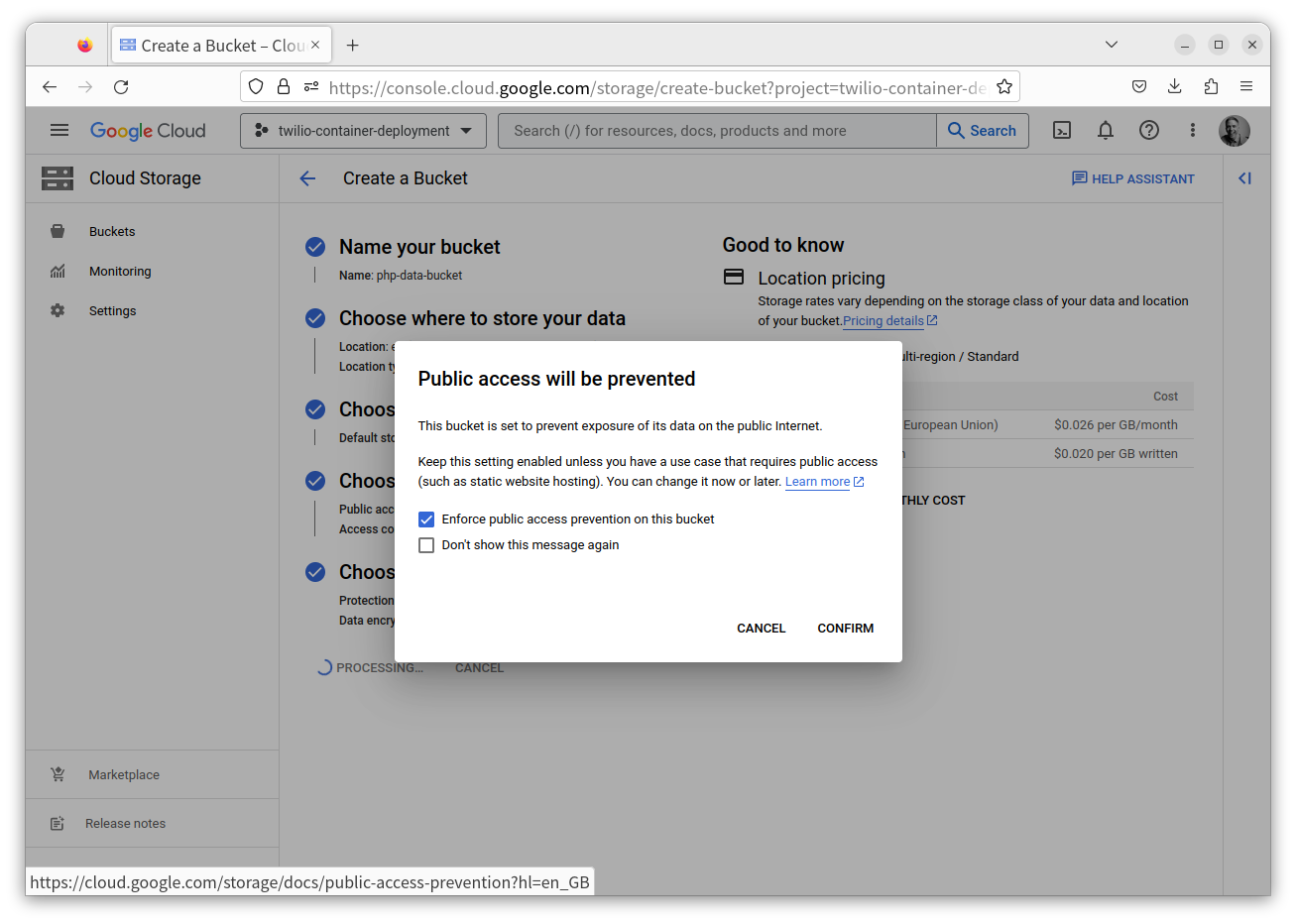The width and height of the screenshot is (1296, 924).
Task: Show site security lock information
Action: click(284, 87)
